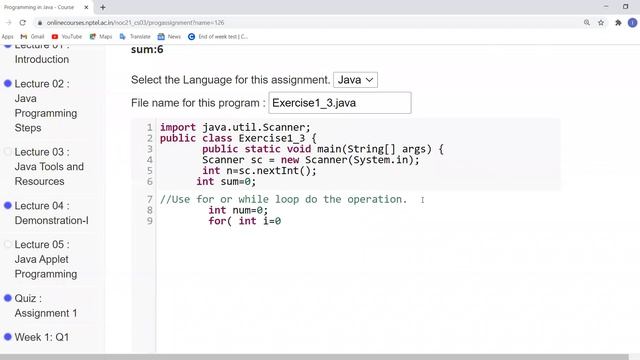Close the Programming in Java browser tab

[x=86, y=7]
